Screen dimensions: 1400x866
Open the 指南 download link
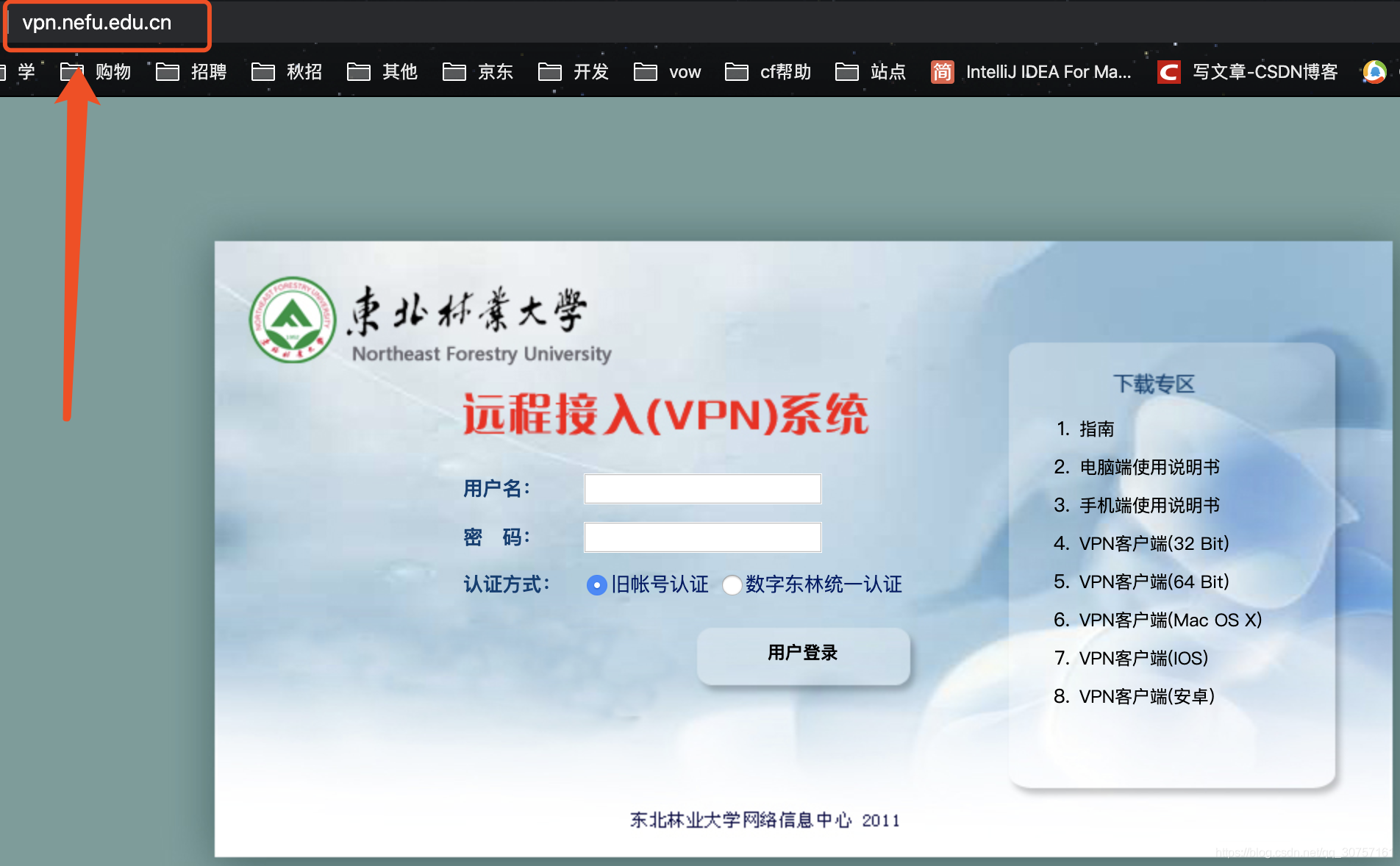[1096, 429]
